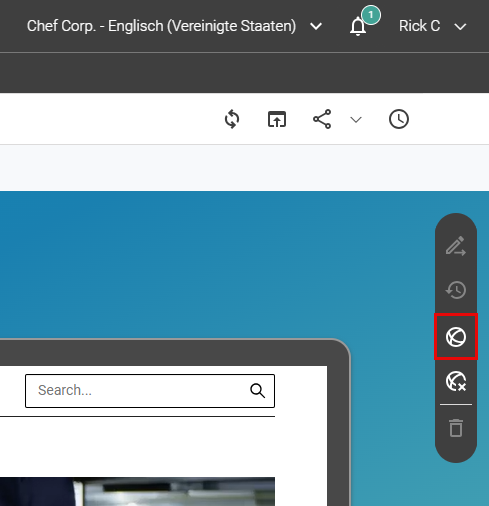Click the preview photo below search
The width and height of the screenshot is (489, 506).
(x=137, y=491)
